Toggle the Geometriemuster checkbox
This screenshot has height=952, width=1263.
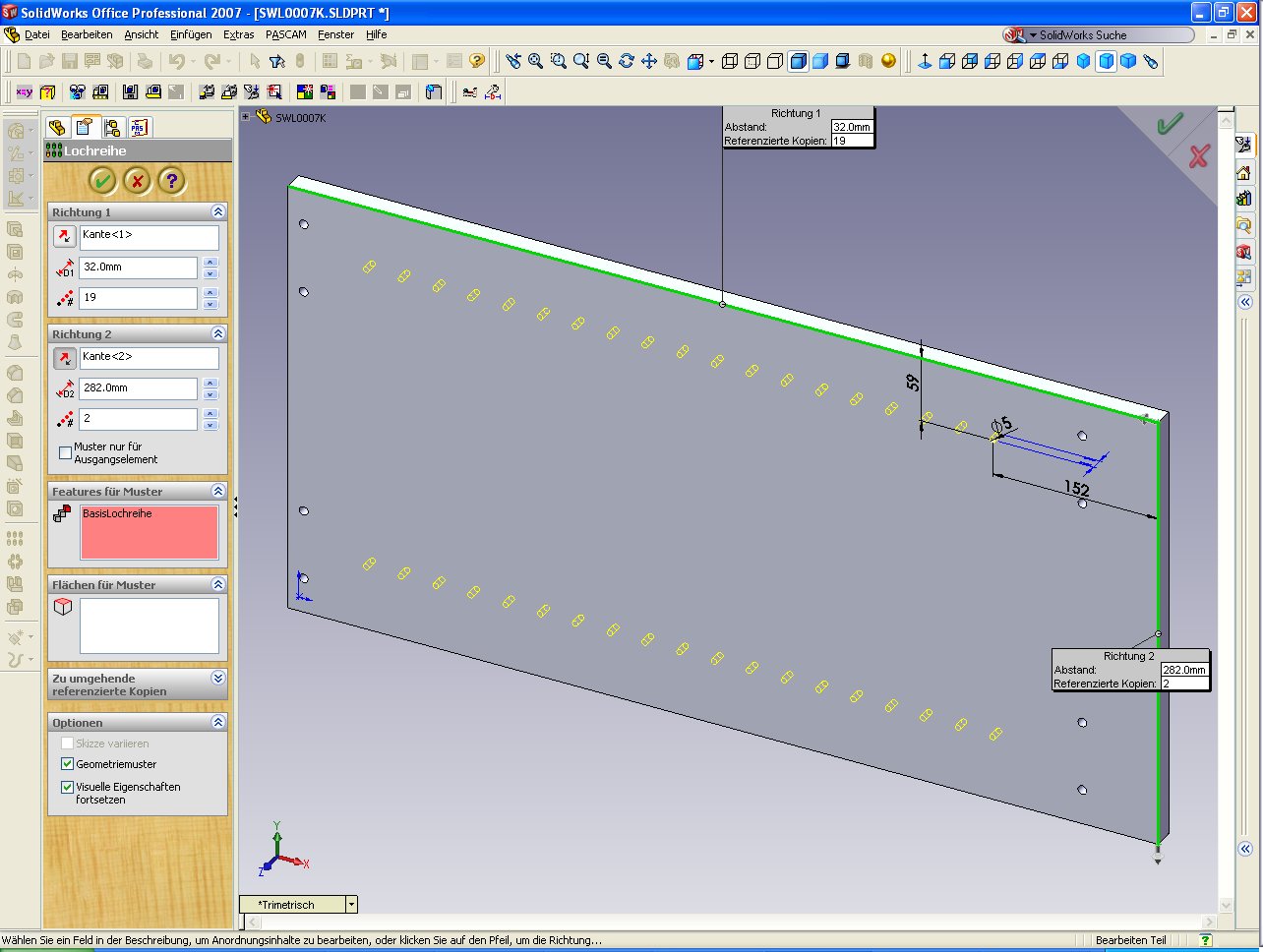click(x=67, y=764)
